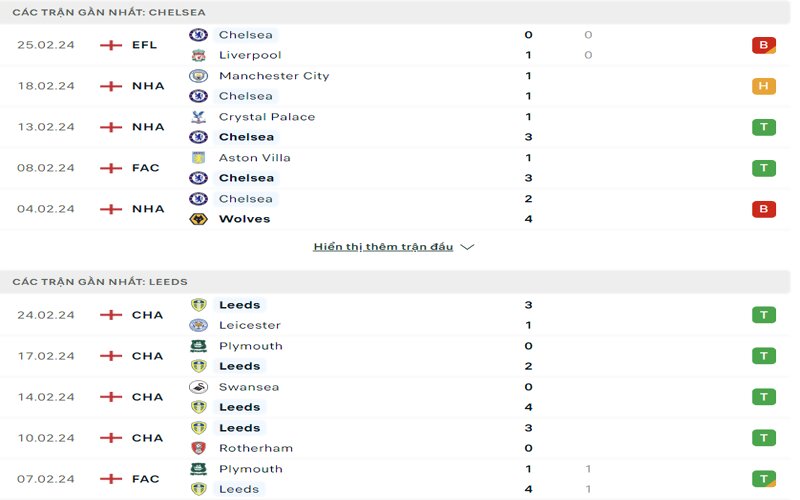Select the Crystal Palace team name
800x500 pixels.
point(267,117)
